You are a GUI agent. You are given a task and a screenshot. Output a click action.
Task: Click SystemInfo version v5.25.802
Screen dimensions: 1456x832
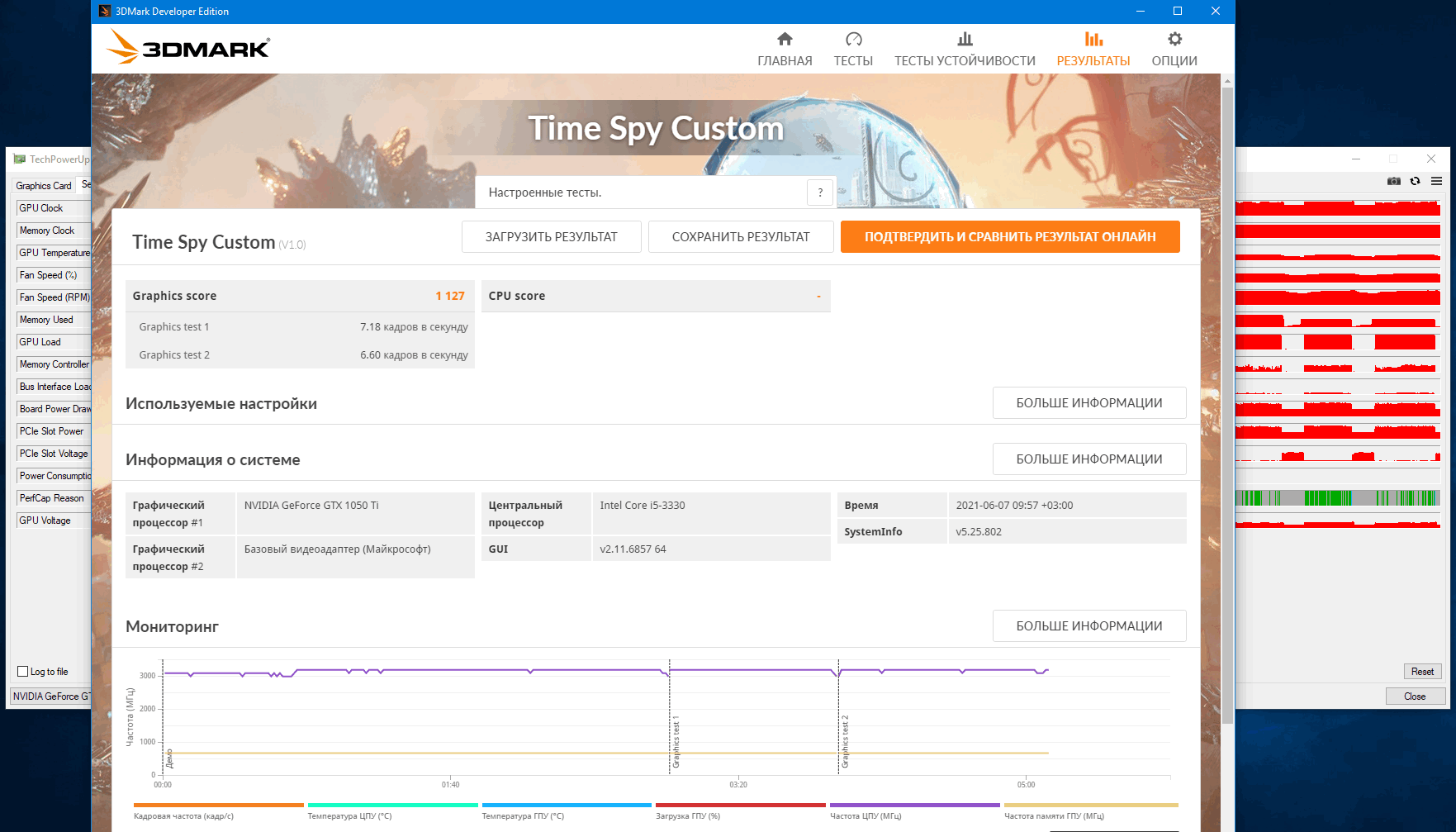coord(979,532)
